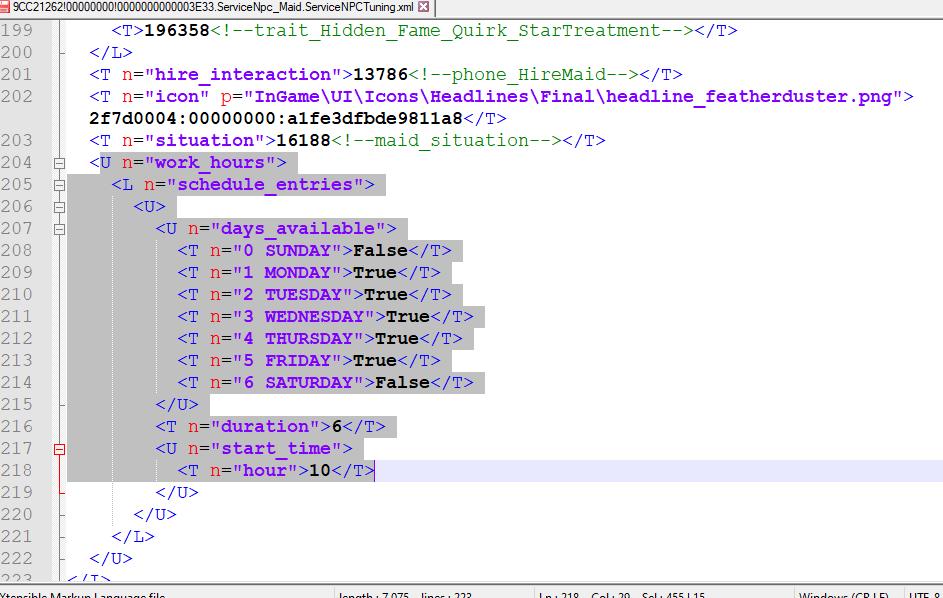Click line number 218 in the margin

17,471
